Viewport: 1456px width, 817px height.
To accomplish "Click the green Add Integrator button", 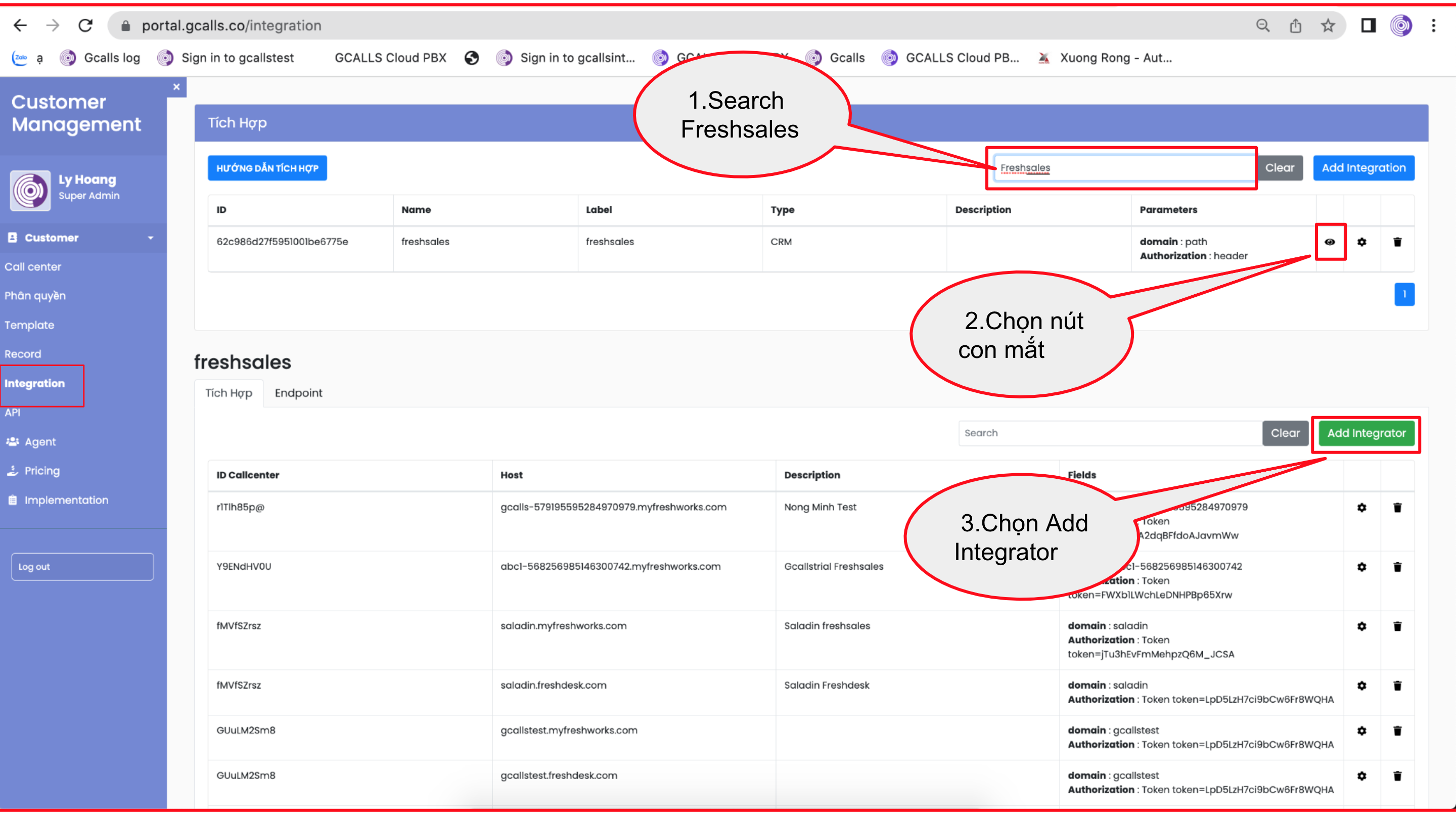I will (x=1366, y=433).
